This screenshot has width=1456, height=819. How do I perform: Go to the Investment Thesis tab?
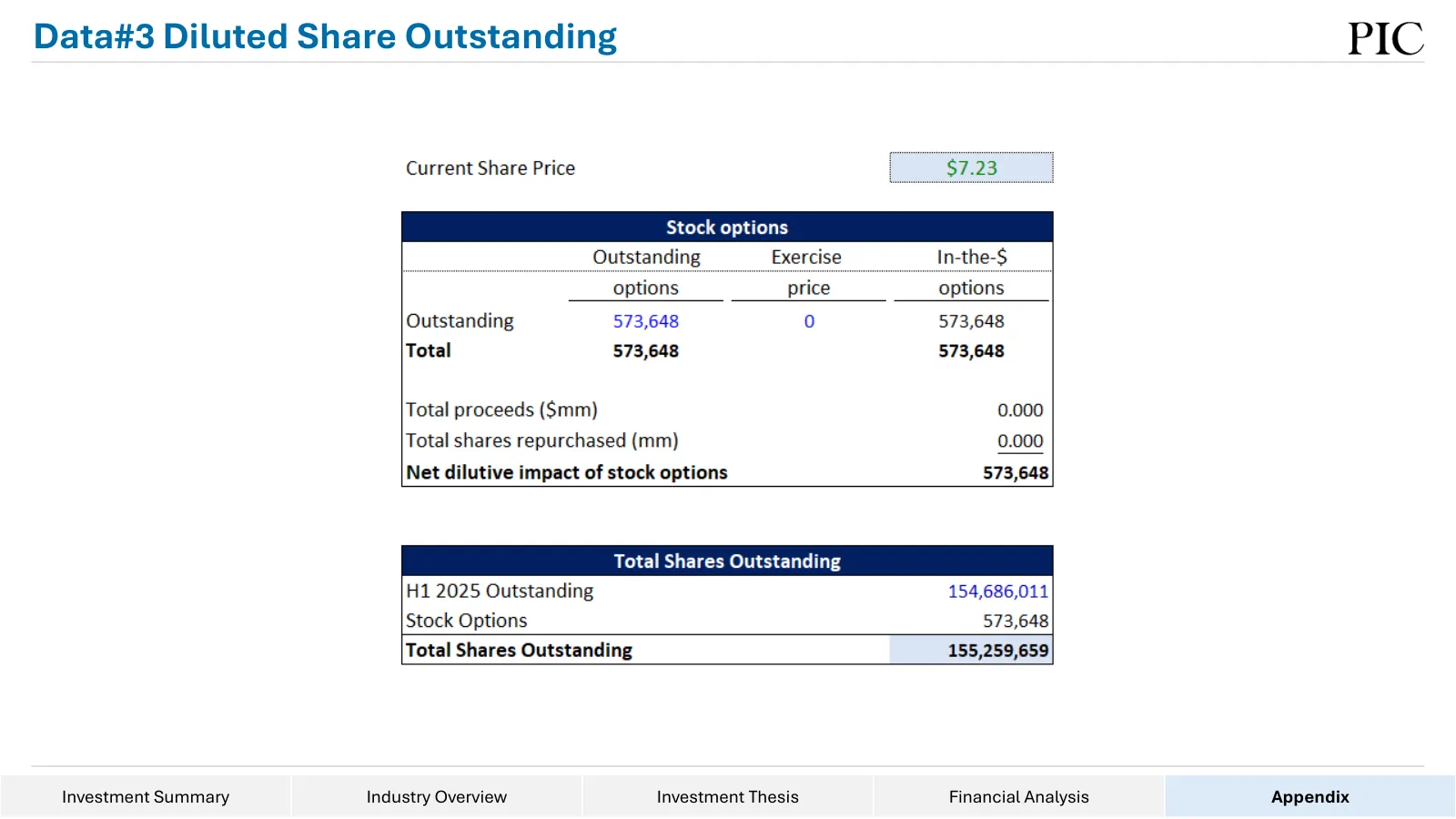[728, 796]
